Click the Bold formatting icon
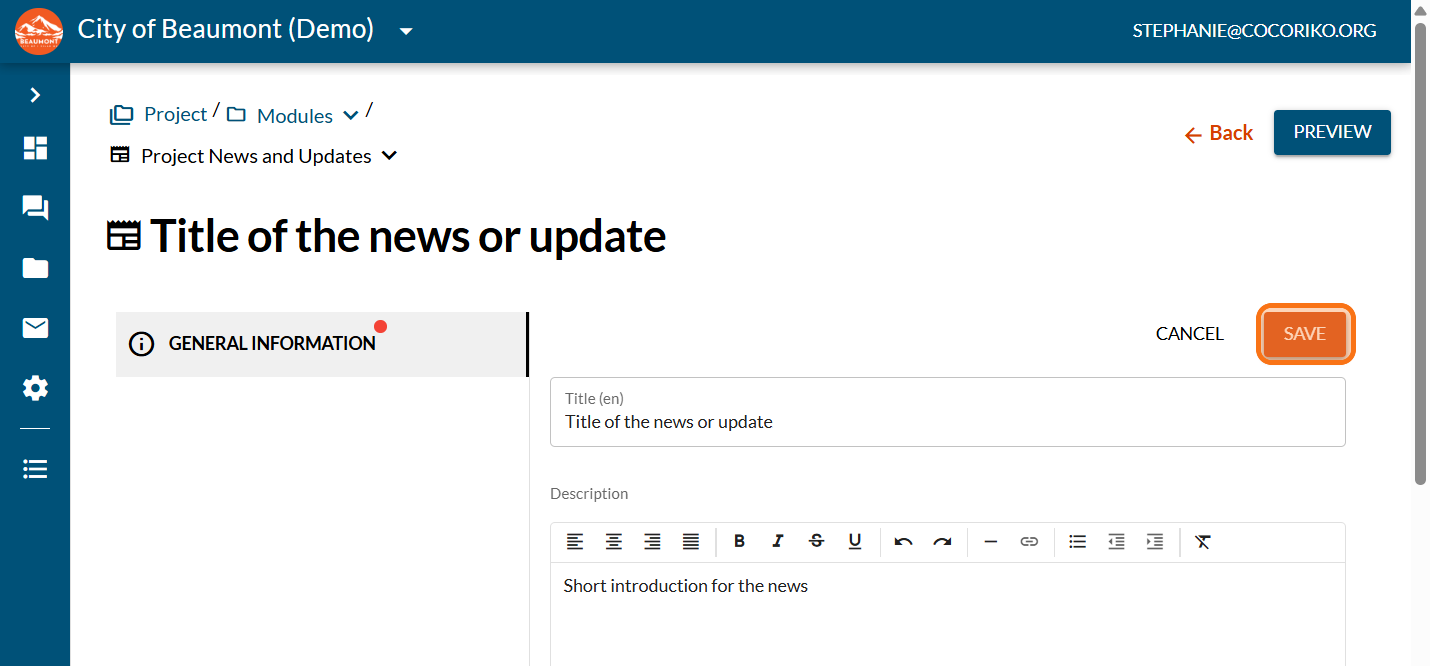This screenshot has height=666, width=1430. 739,541
